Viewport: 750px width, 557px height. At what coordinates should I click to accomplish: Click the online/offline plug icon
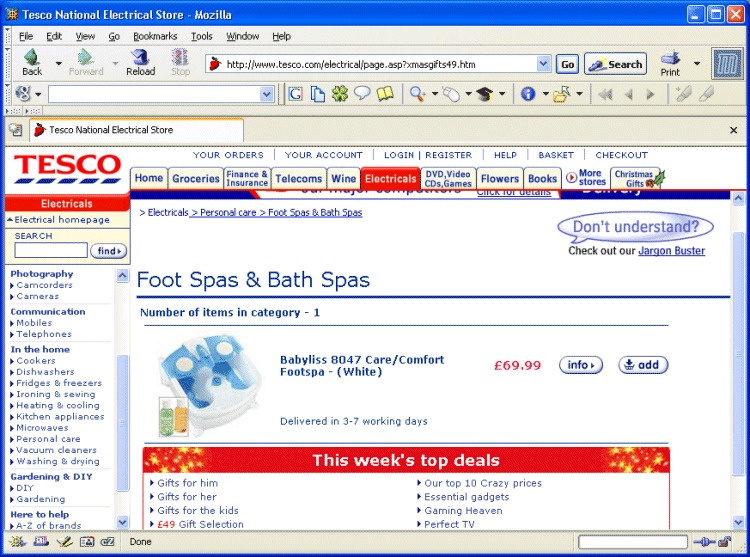[704, 542]
